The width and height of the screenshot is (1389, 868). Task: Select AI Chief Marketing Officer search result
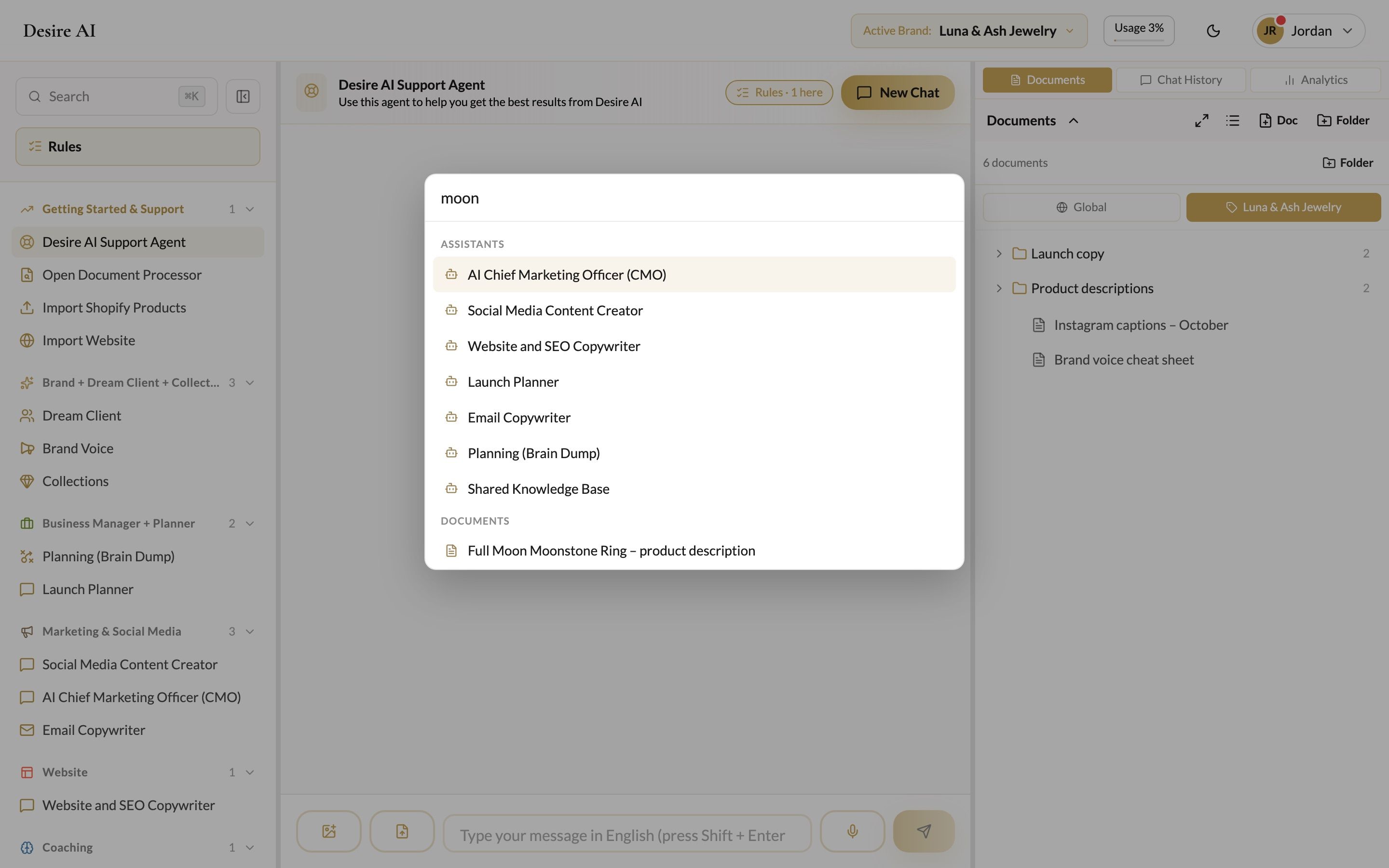(694, 274)
